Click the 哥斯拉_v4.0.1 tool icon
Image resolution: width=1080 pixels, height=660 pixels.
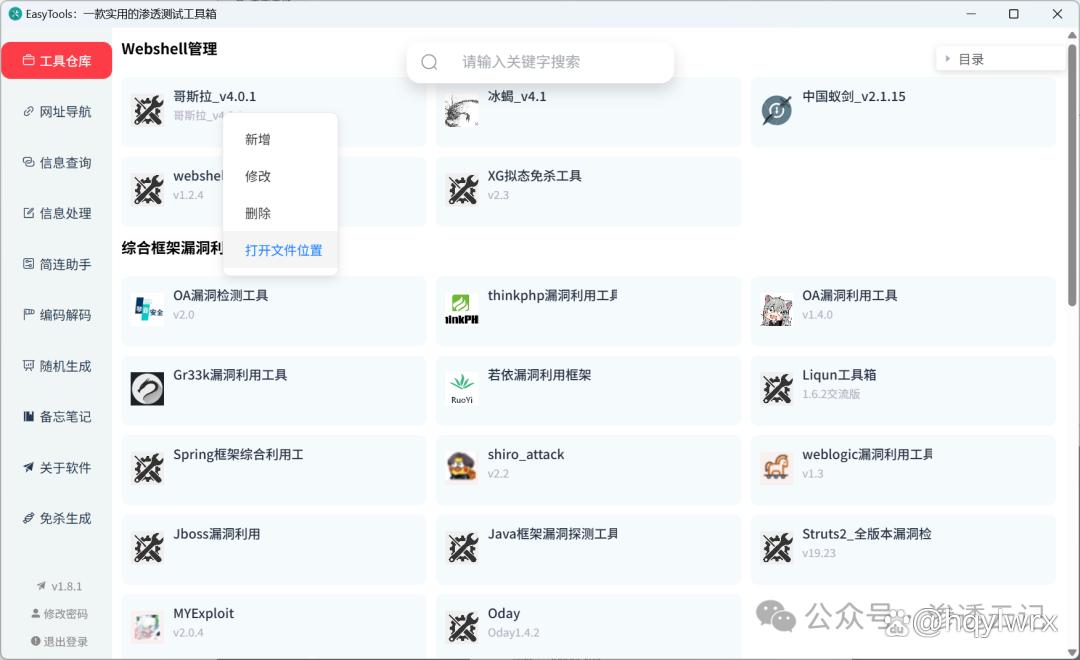coord(148,110)
